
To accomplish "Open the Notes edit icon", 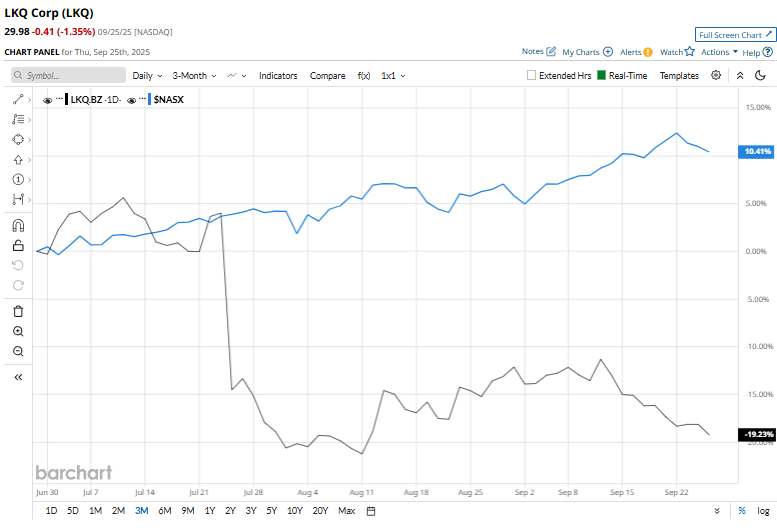I will [551, 52].
